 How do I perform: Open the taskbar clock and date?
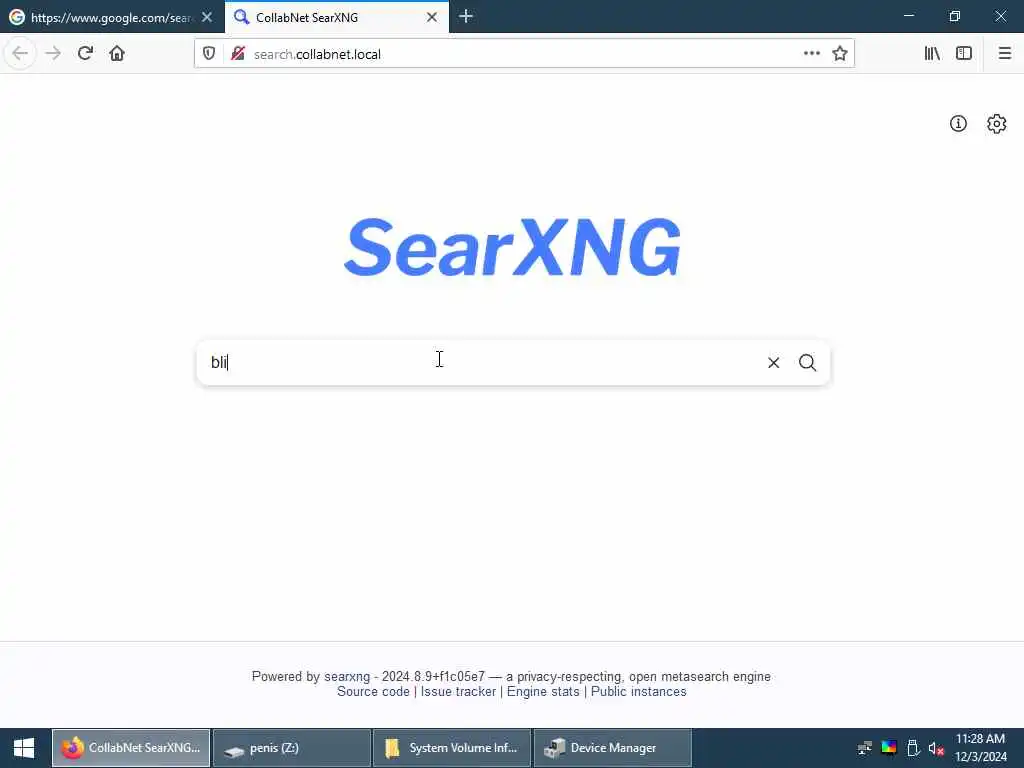click(980, 748)
